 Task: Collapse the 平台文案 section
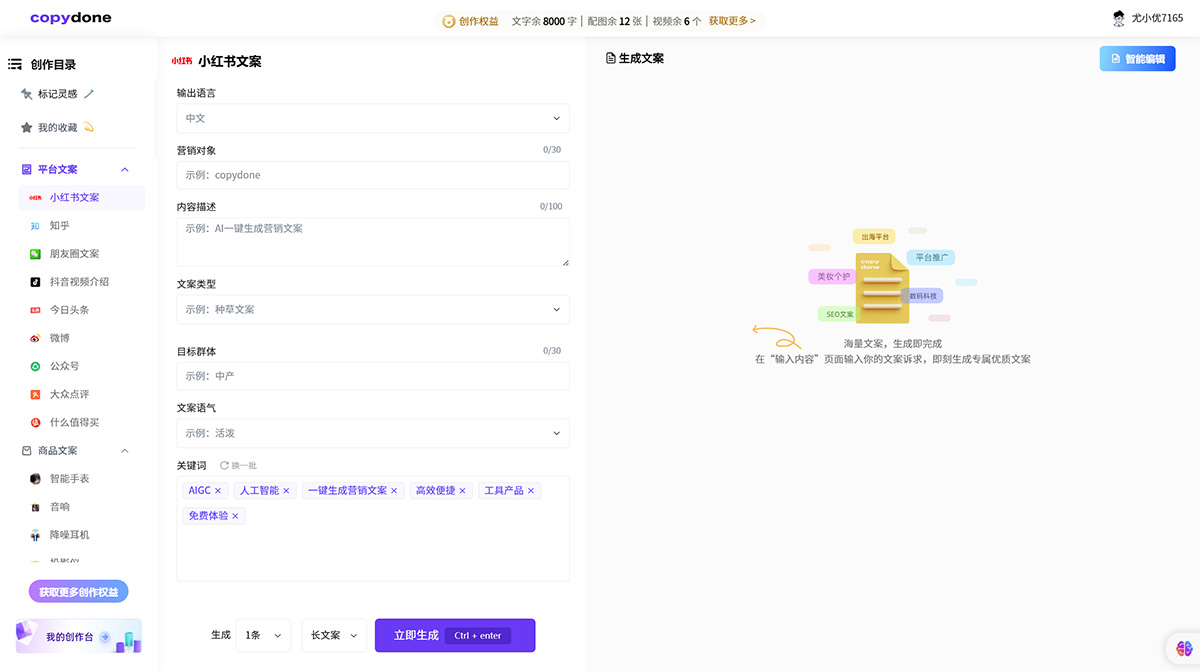tap(124, 169)
